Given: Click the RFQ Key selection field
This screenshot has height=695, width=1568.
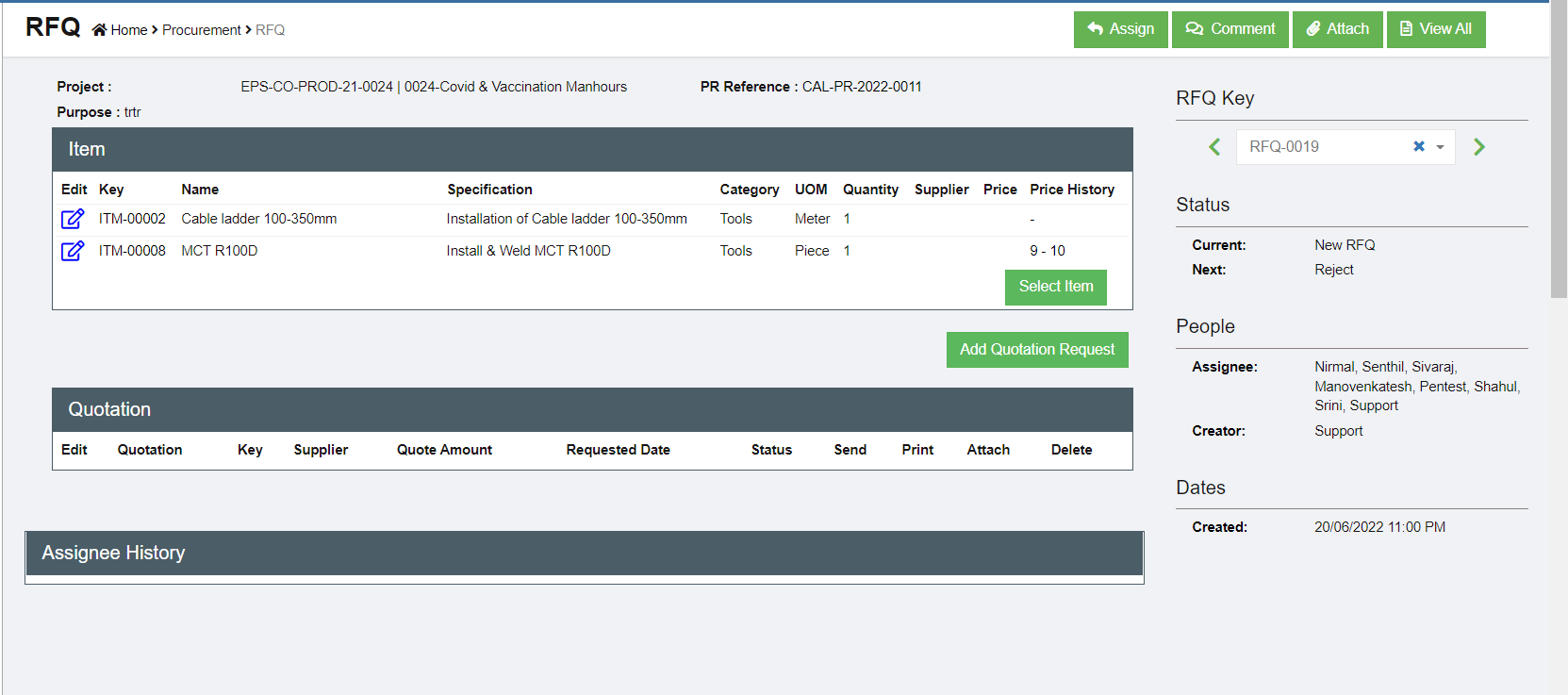Looking at the screenshot, I should 1320,147.
